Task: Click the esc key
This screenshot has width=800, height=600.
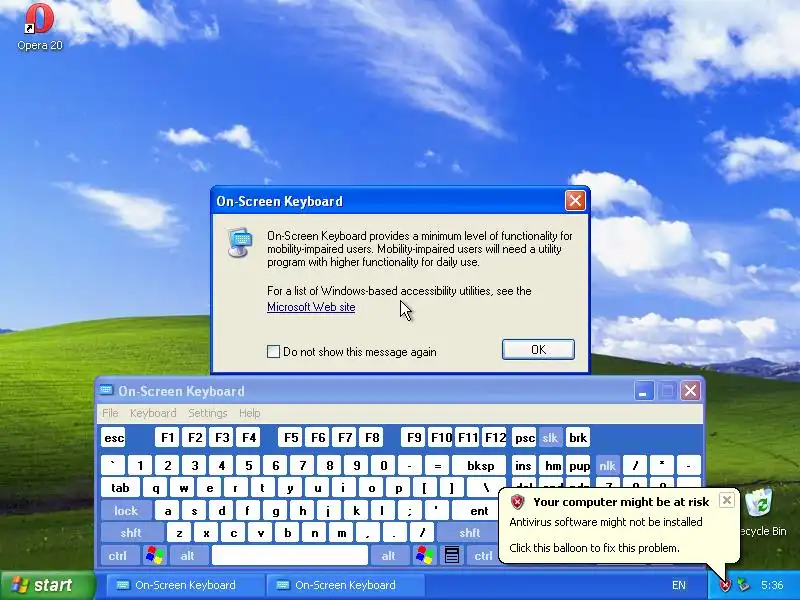Action: point(113,438)
